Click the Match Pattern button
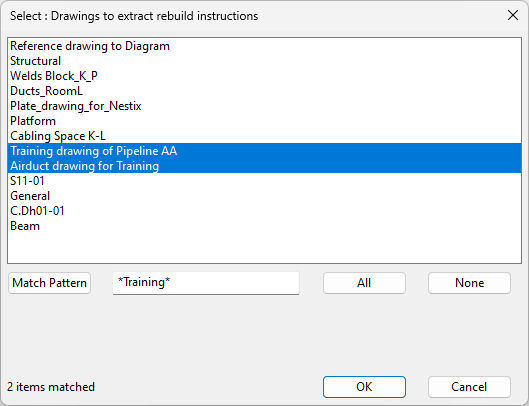The image size is (529, 406). (x=50, y=283)
